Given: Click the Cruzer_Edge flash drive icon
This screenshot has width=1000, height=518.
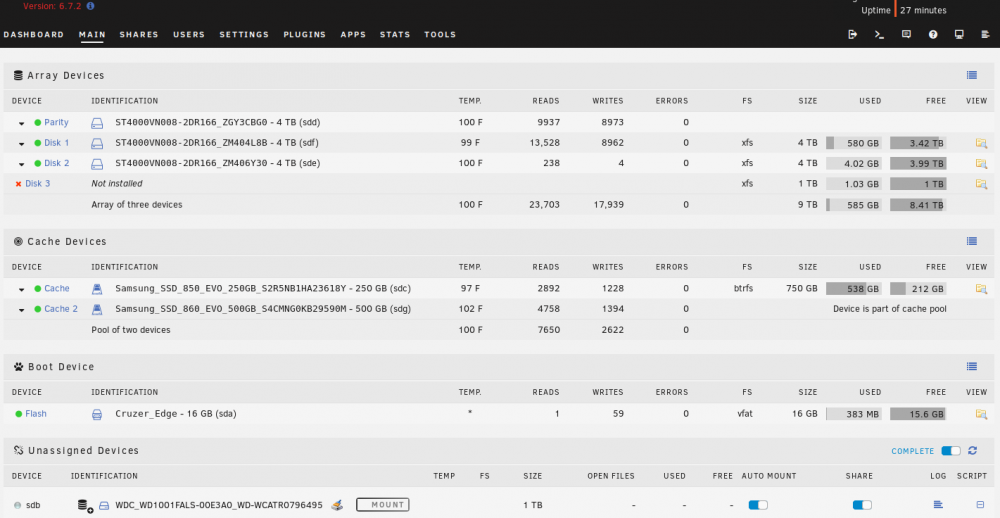Looking at the screenshot, I should click(97, 414).
